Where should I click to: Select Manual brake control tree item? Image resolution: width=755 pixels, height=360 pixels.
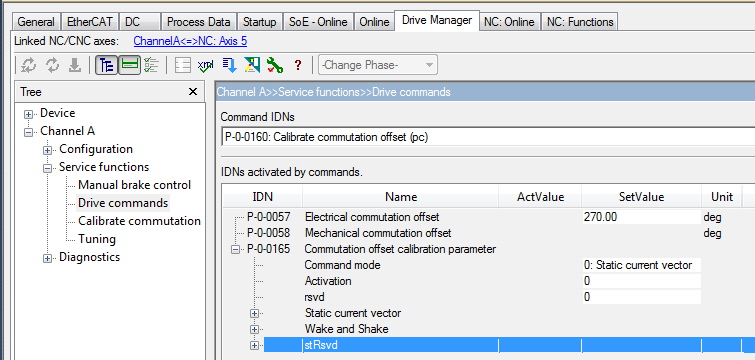pos(134,185)
